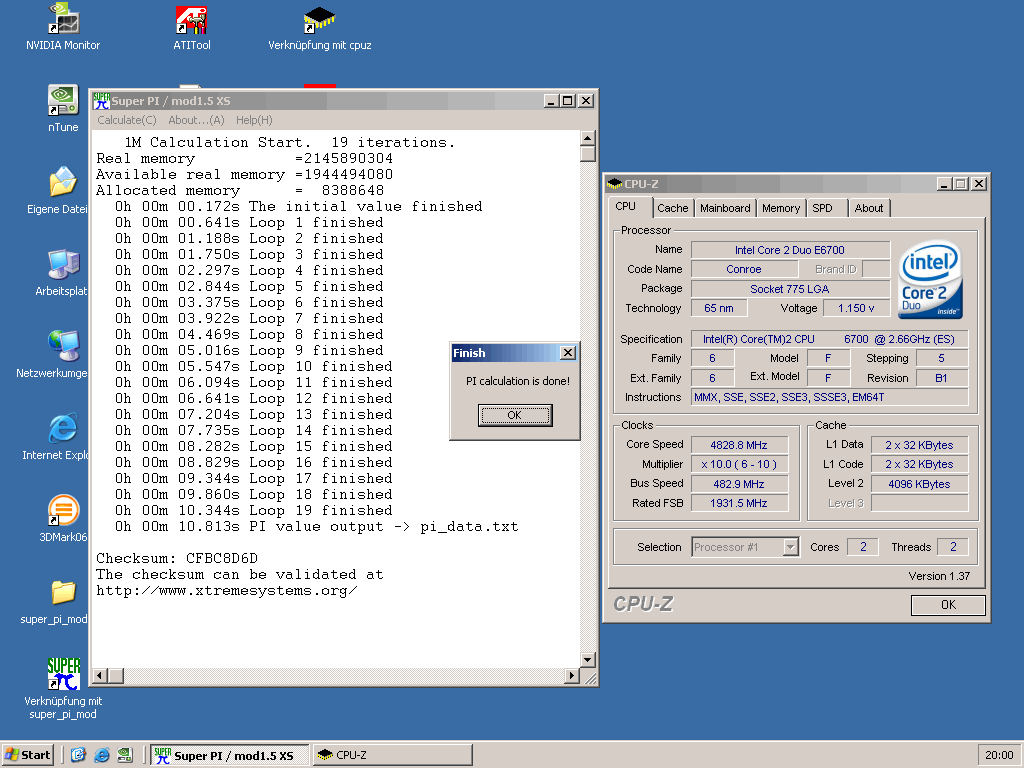Screen dimensions: 1024x768
Task: Click the Loop 19 finished line
Action: coord(254,511)
